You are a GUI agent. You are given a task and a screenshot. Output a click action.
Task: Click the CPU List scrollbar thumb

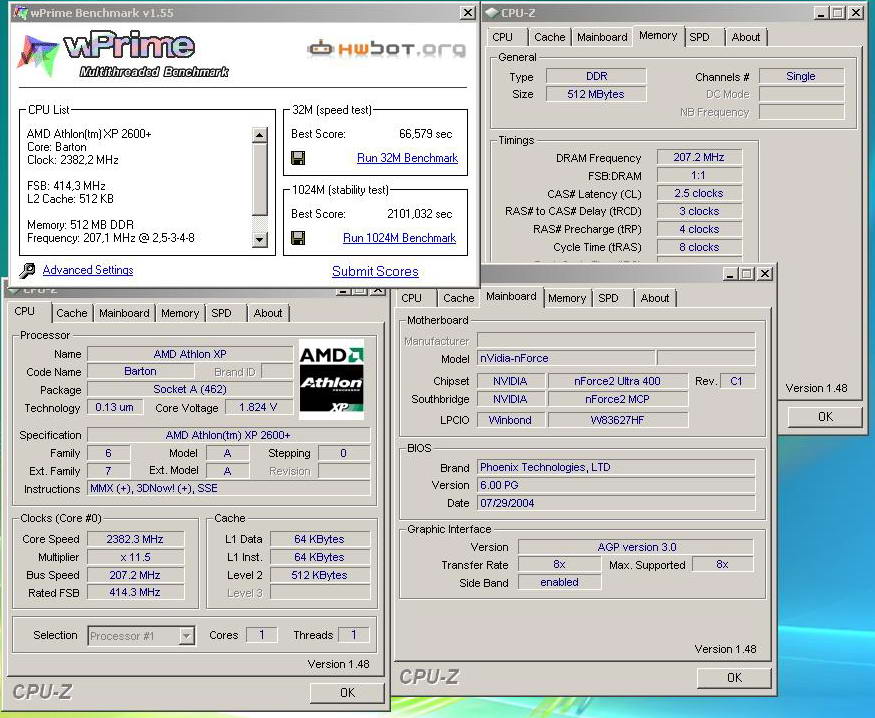[259, 180]
